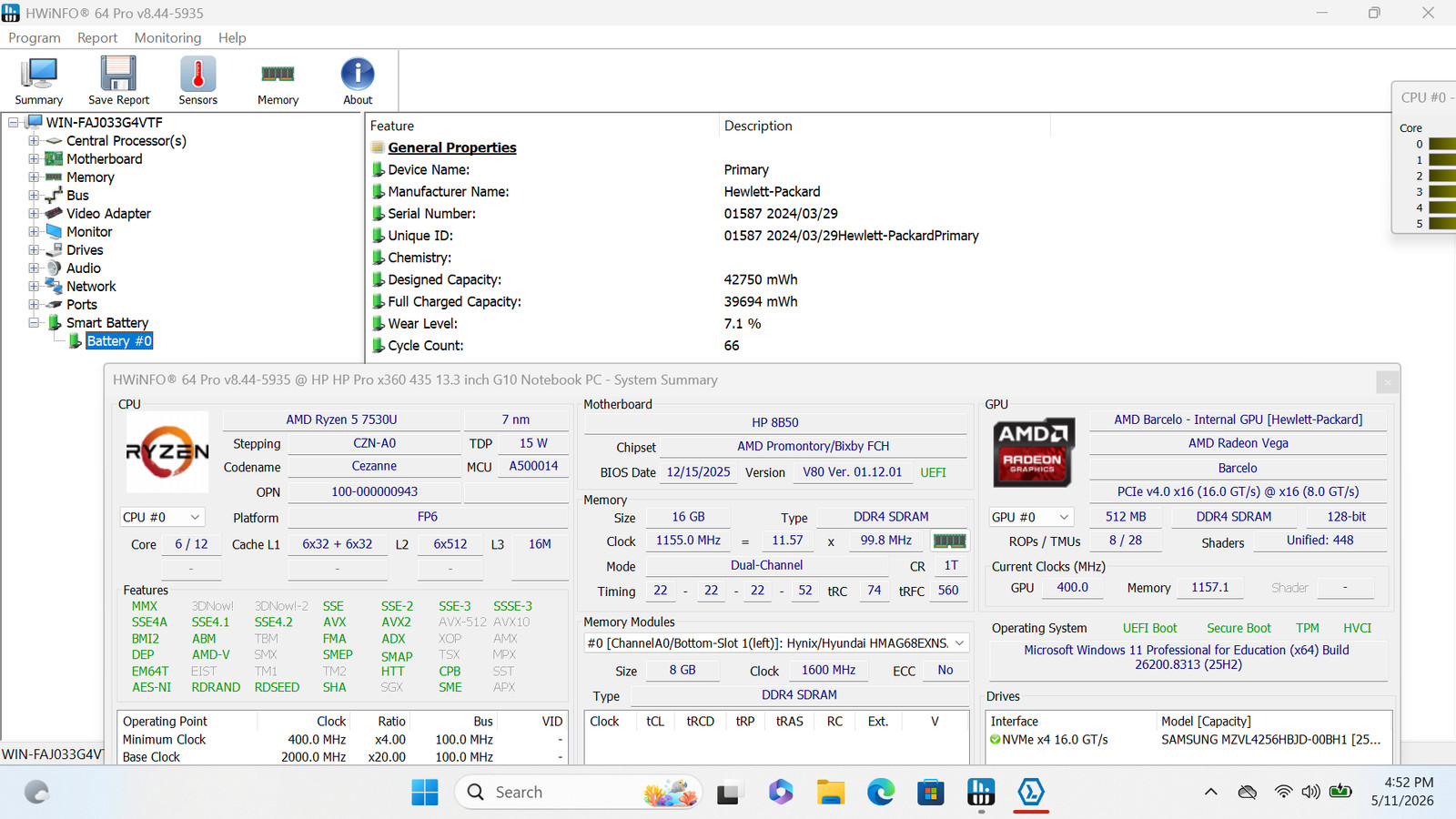The image size is (1456, 819).
Task: Click the taskbar Search box
Action: coord(578,793)
